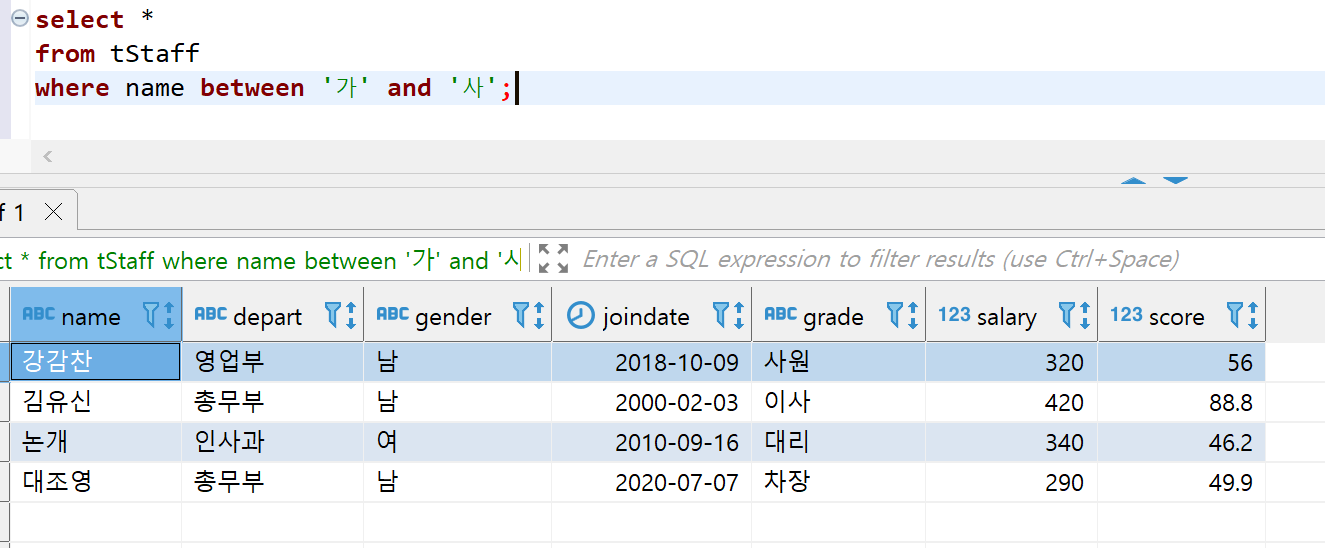1325x548 pixels.
Task: Click the filter icon in gender column
Action: tap(521, 316)
